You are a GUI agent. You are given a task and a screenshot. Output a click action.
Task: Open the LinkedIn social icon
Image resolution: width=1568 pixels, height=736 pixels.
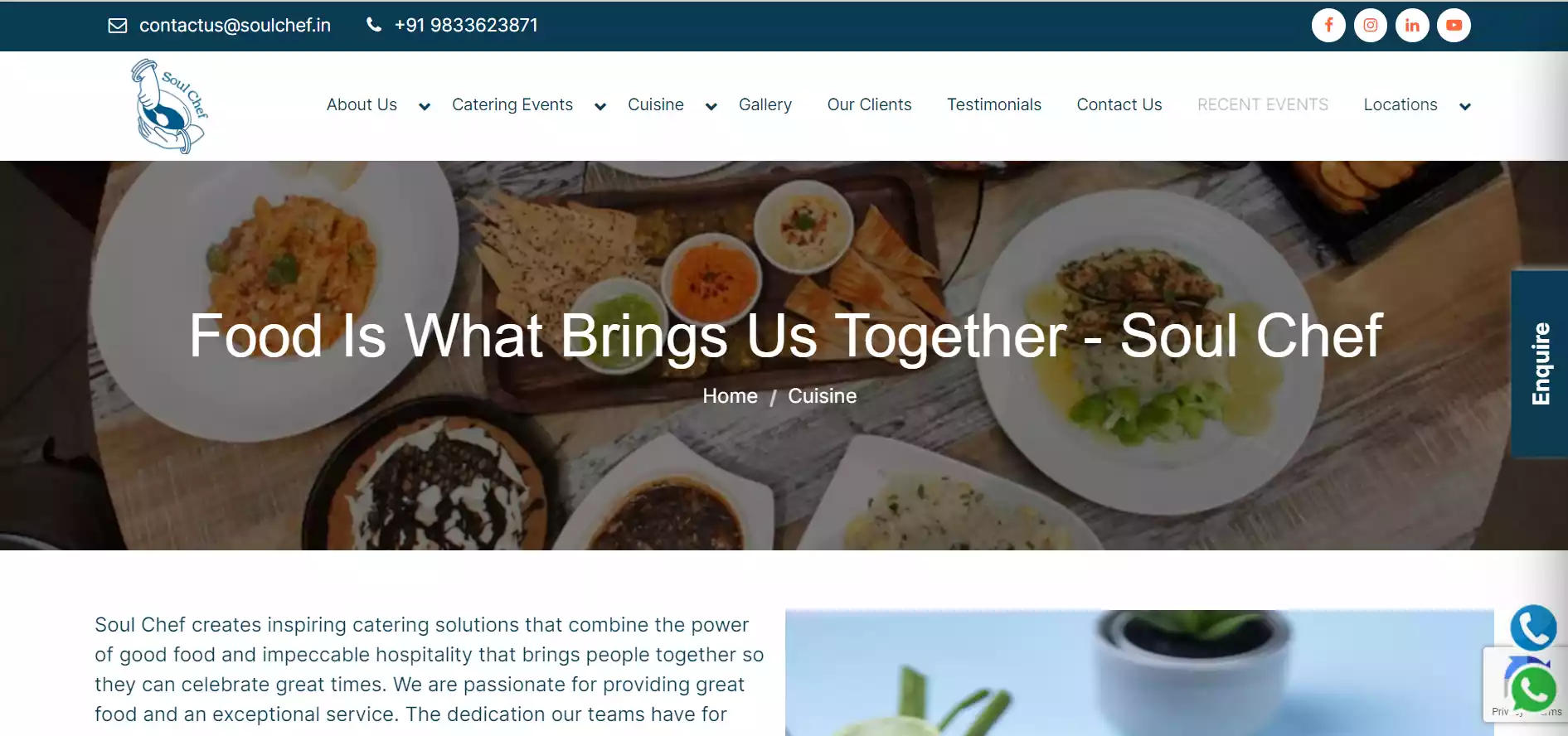(1412, 25)
